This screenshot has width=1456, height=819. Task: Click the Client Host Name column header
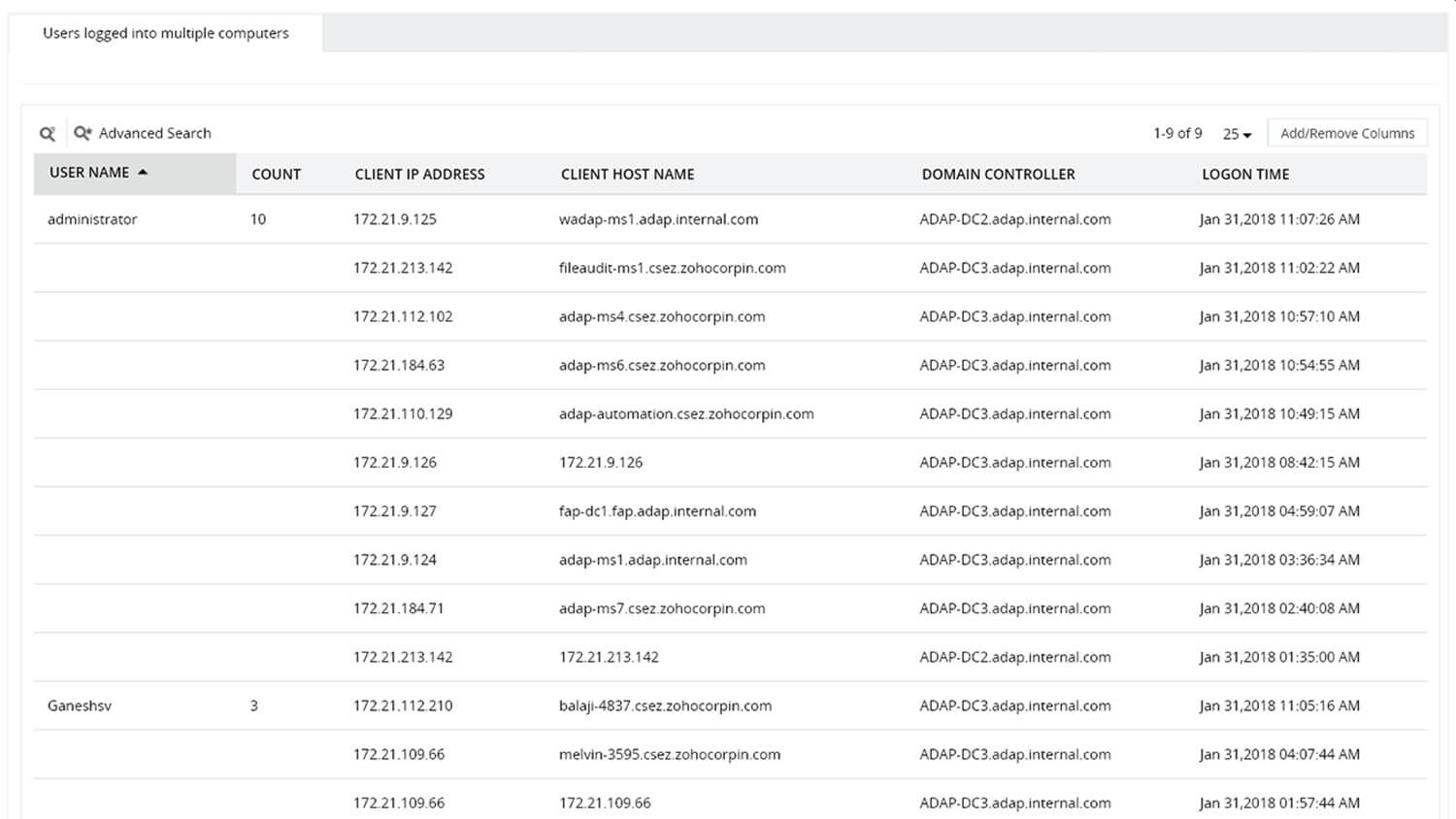(627, 175)
